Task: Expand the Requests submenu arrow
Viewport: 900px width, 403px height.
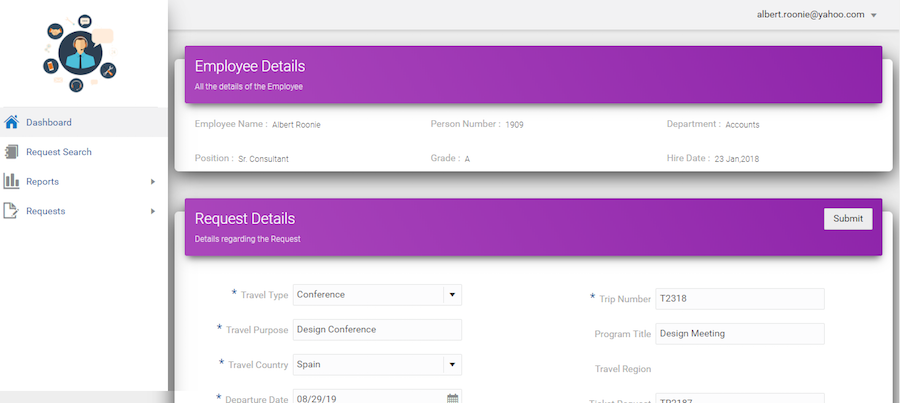Action: [153, 211]
